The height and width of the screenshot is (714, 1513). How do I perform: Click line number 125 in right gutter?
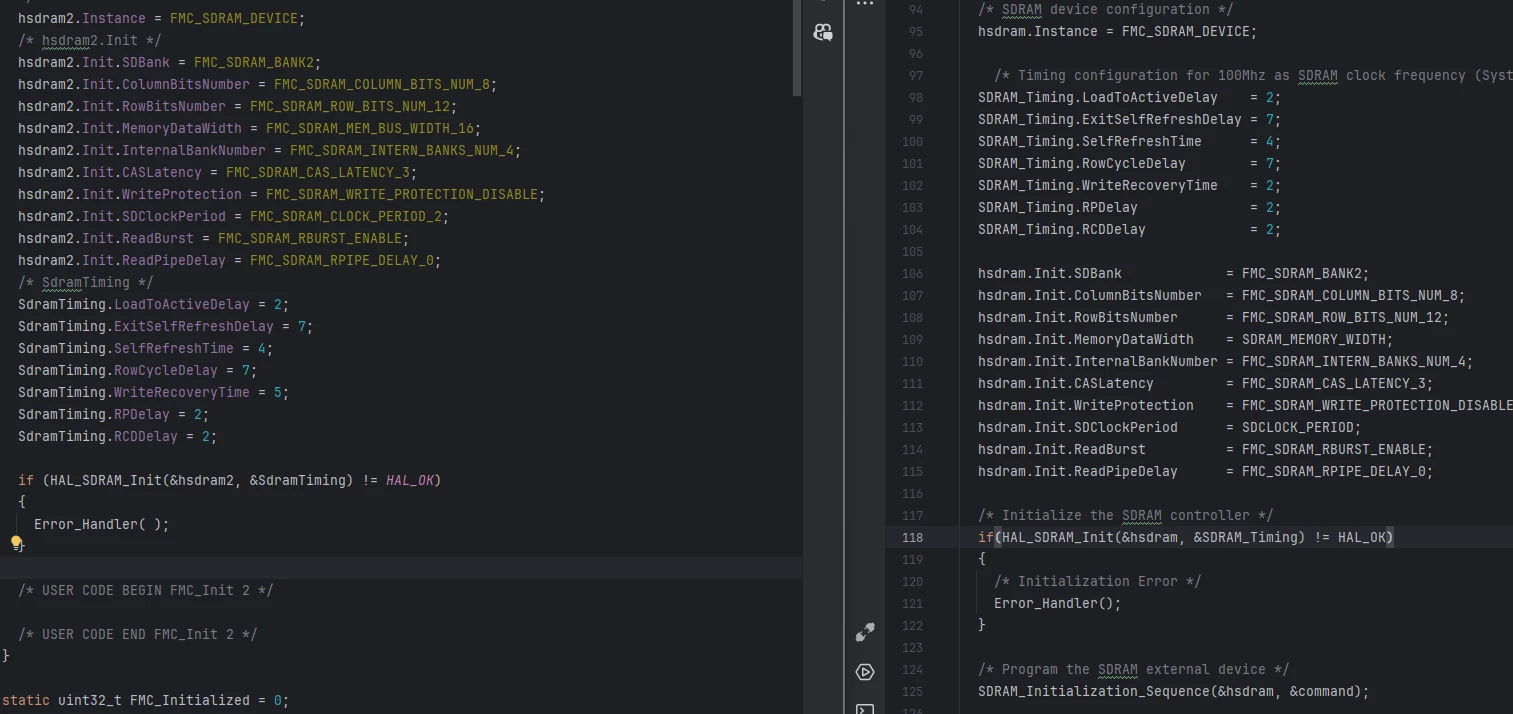tap(912, 691)
